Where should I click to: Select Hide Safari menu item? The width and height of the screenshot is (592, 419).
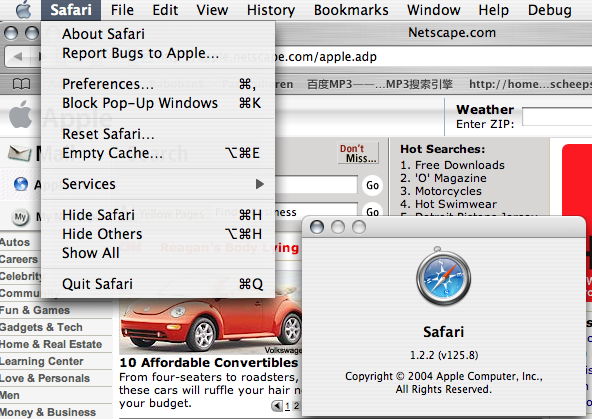(x=158, y=215)
